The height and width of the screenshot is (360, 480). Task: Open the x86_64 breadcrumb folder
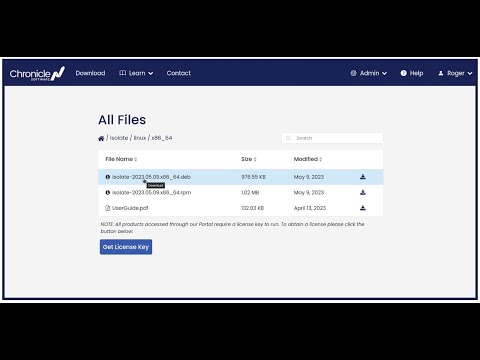click(162, 138)
